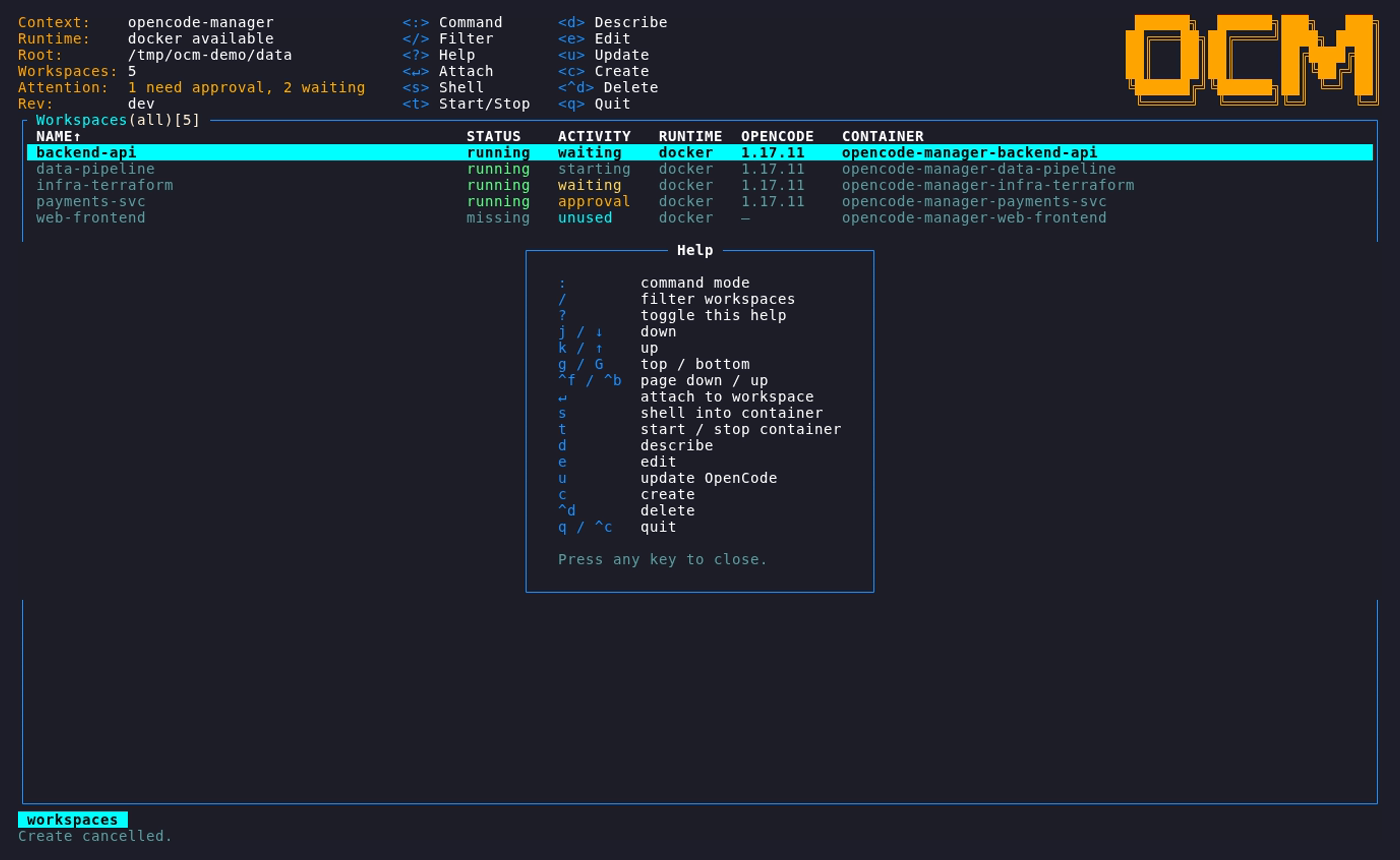Image resolution: width=1400 pixels, height=860 pixels.
Task: Click the ACTIVITY column header
Action: (x=594, y=136)
